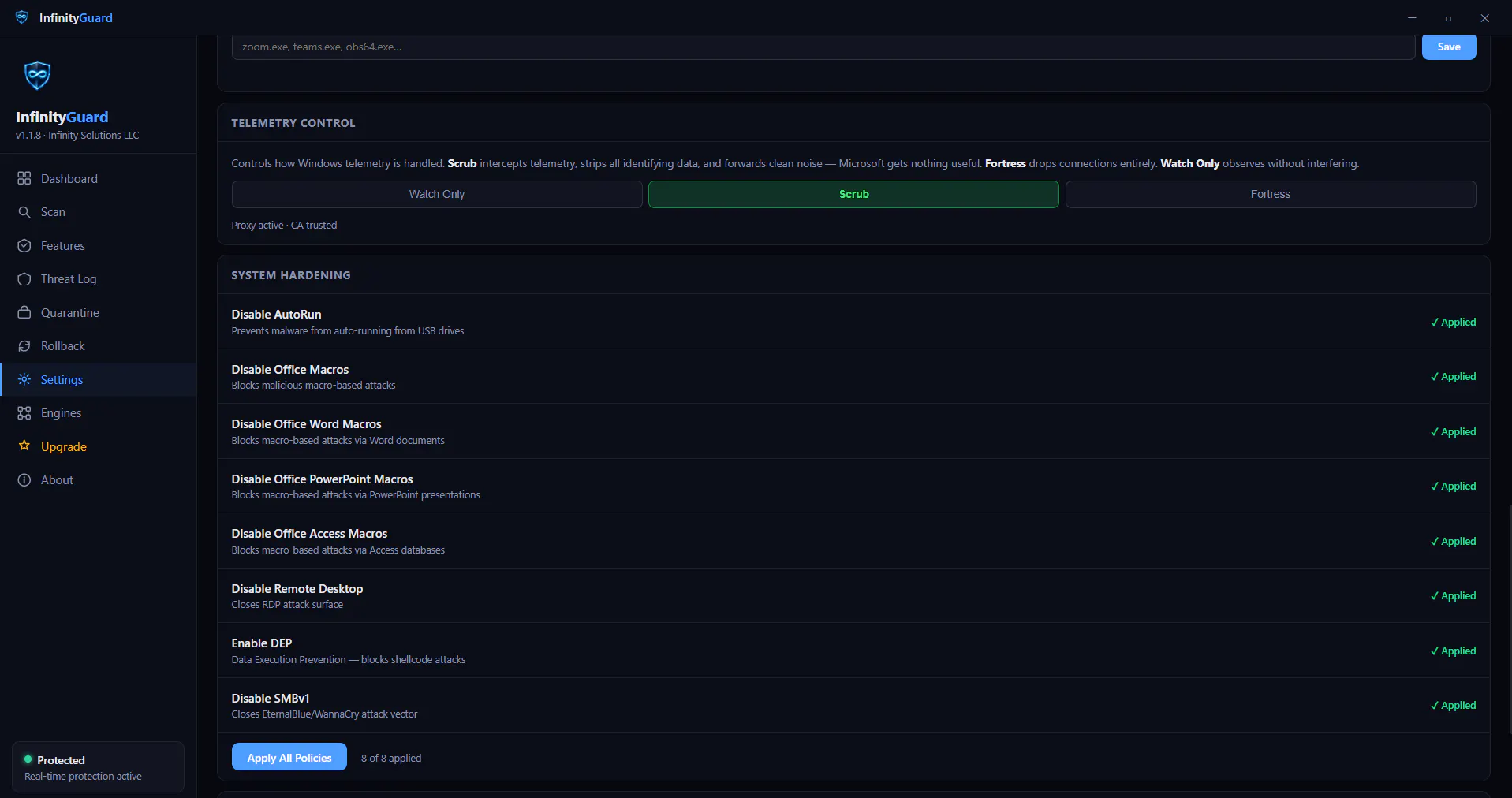Save the excluded process list
1512x798 pixels.
point(1449,47)
